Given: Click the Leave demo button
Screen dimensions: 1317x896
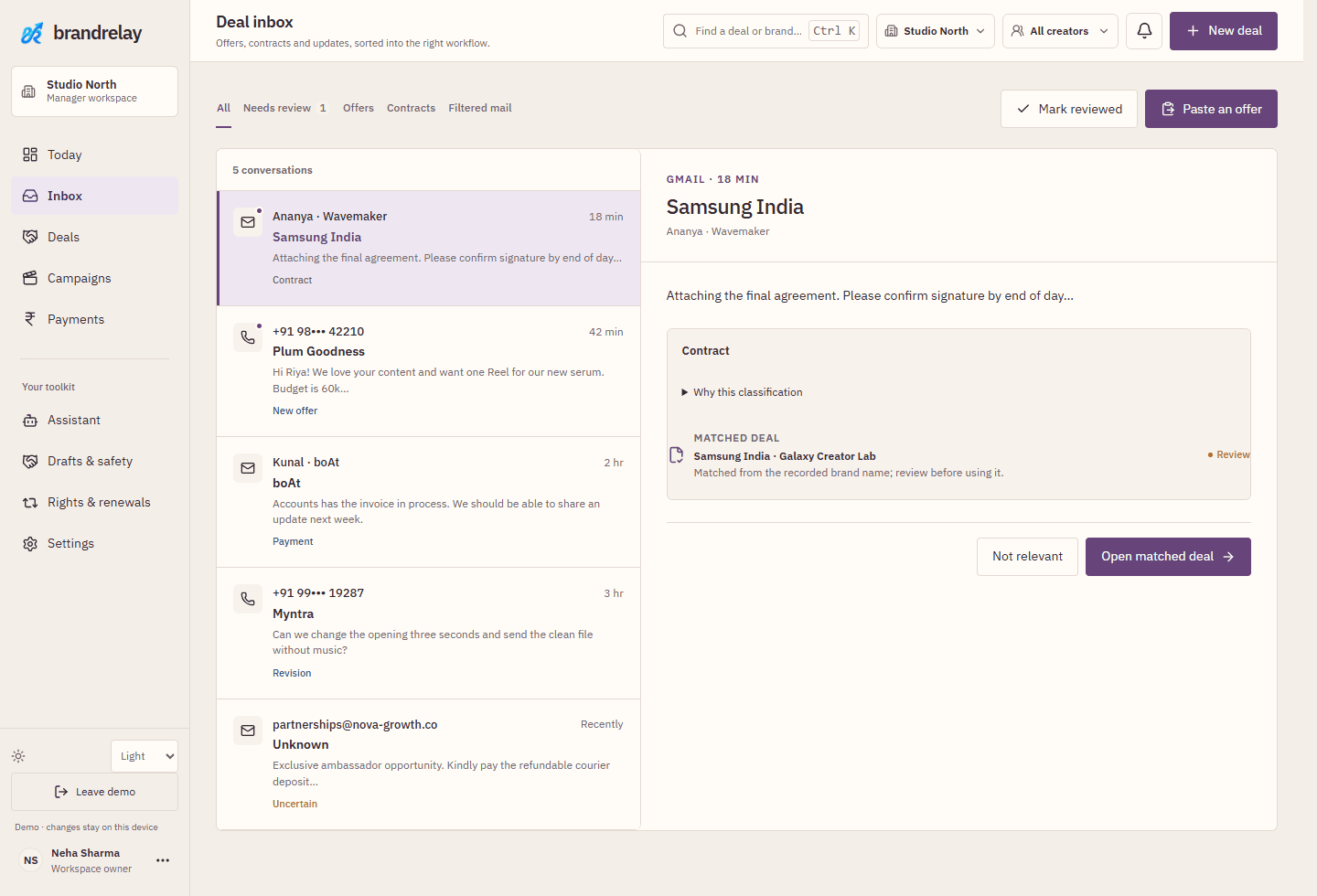Looking at the screenshot, I should [x=94, y=792].
